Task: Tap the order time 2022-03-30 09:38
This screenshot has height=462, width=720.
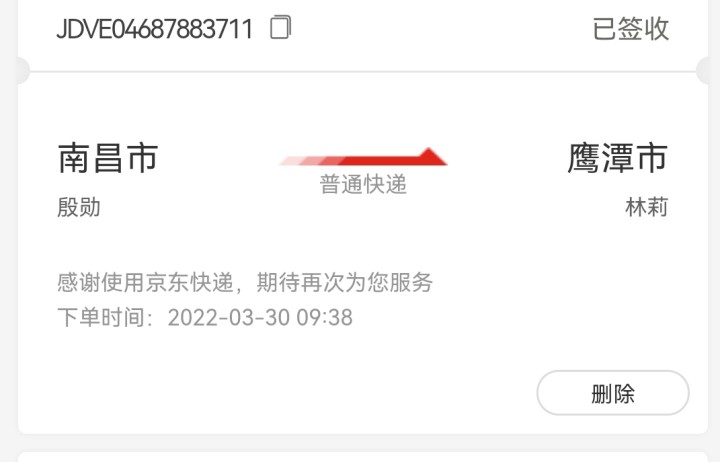Action: click(260, 317)
